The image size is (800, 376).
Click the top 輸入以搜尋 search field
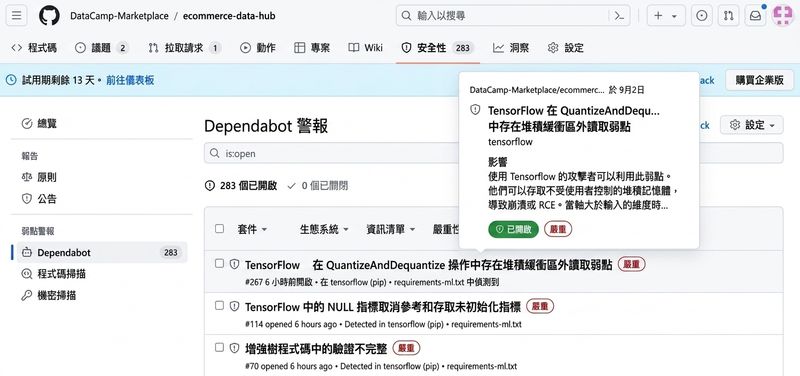[513, 16]
